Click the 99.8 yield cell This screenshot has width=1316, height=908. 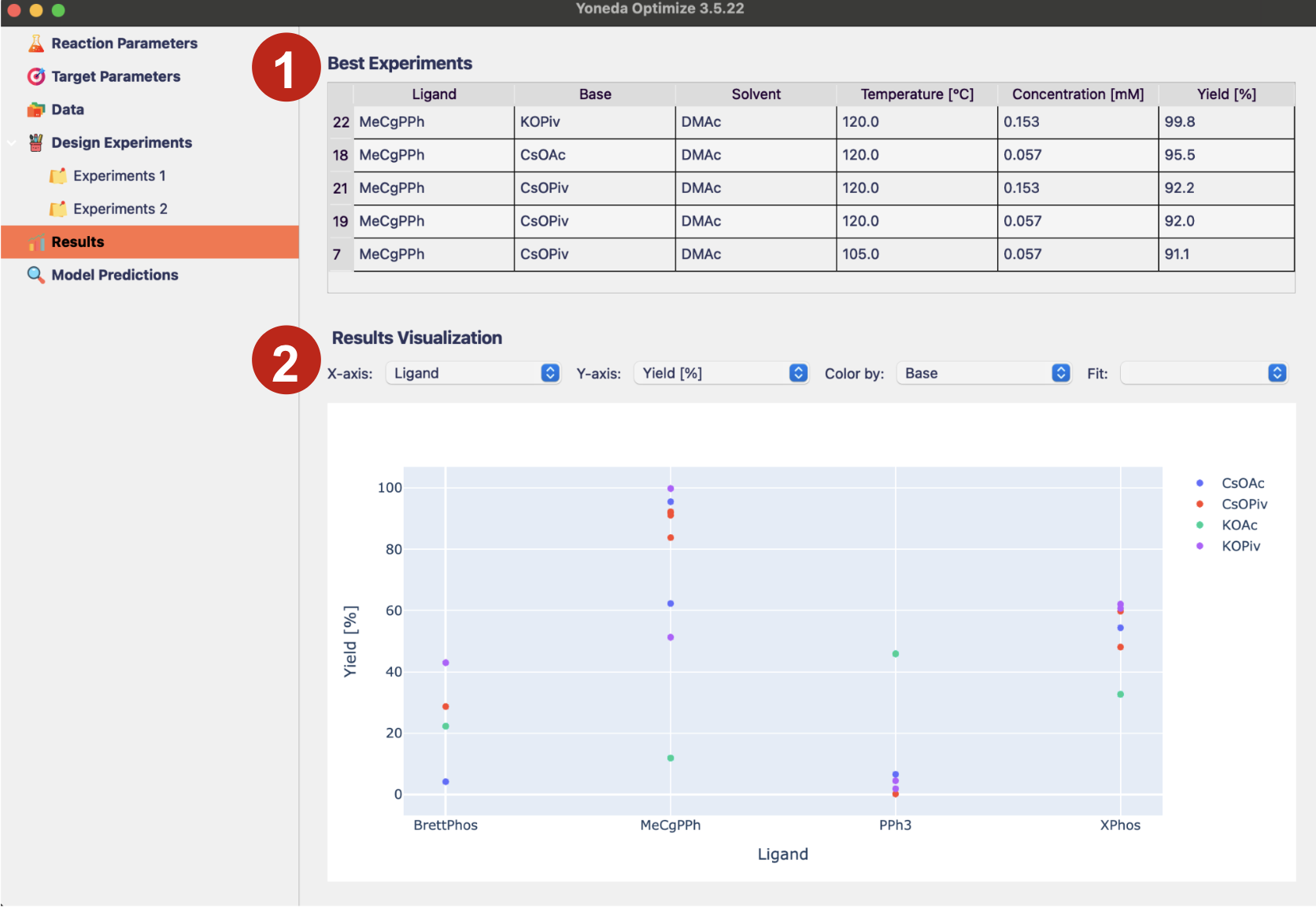pos(1226,122)
